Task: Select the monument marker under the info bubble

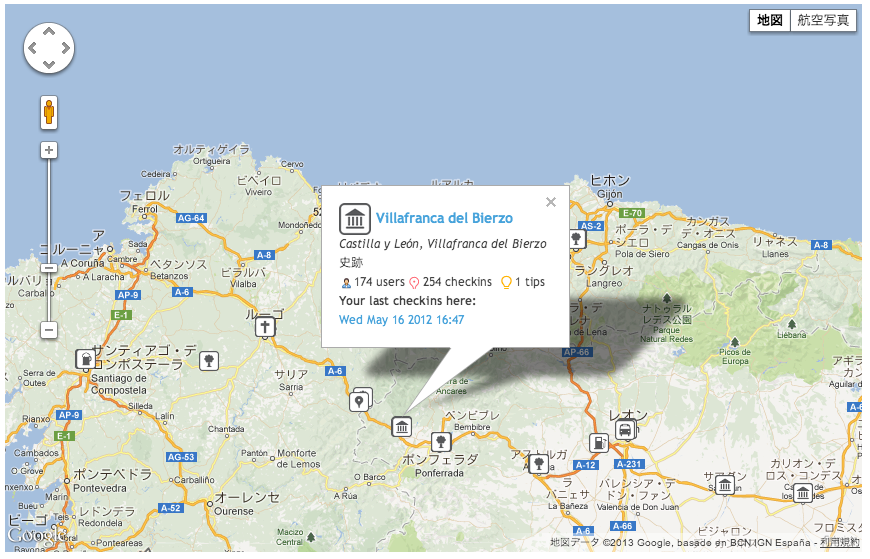Action: coord(402,426)
